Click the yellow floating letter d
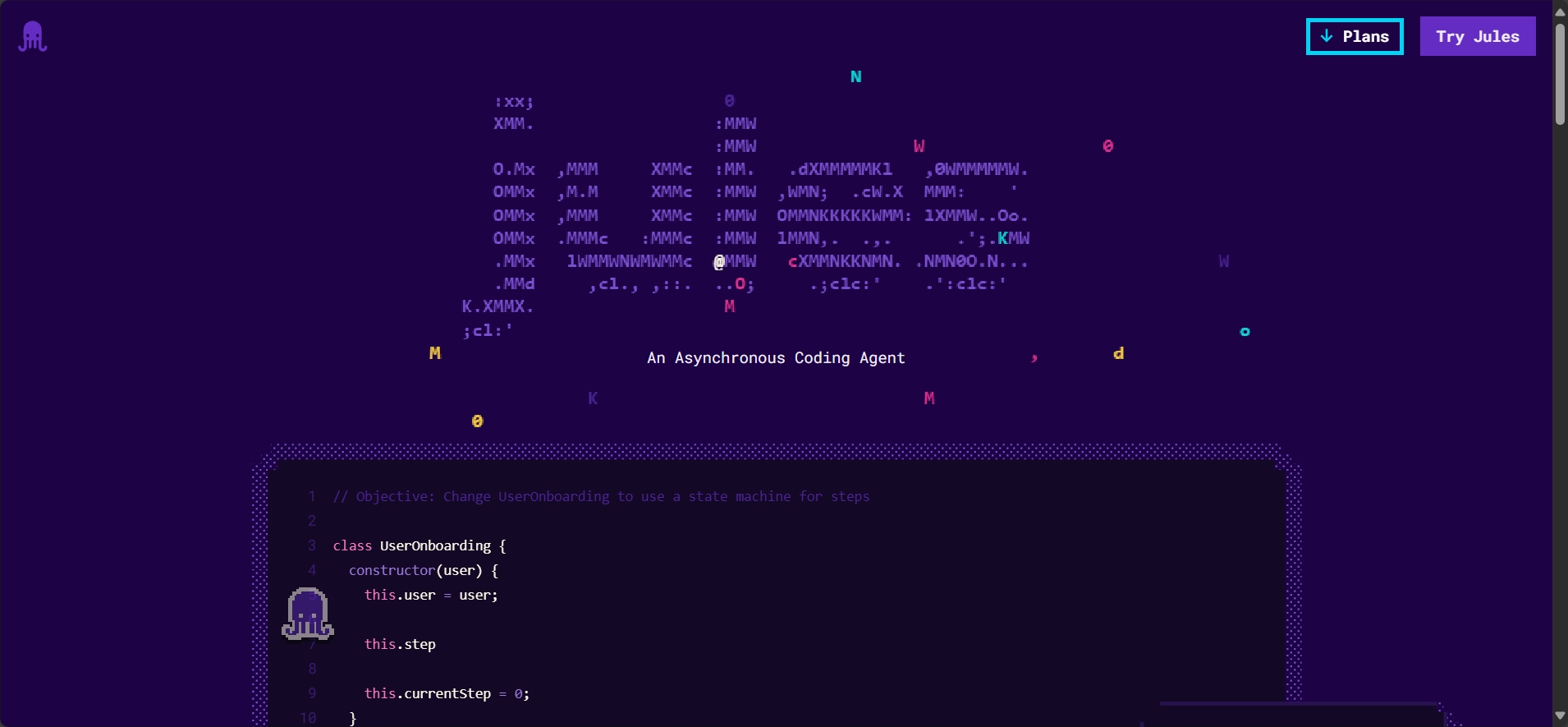 coord(1118,353)
